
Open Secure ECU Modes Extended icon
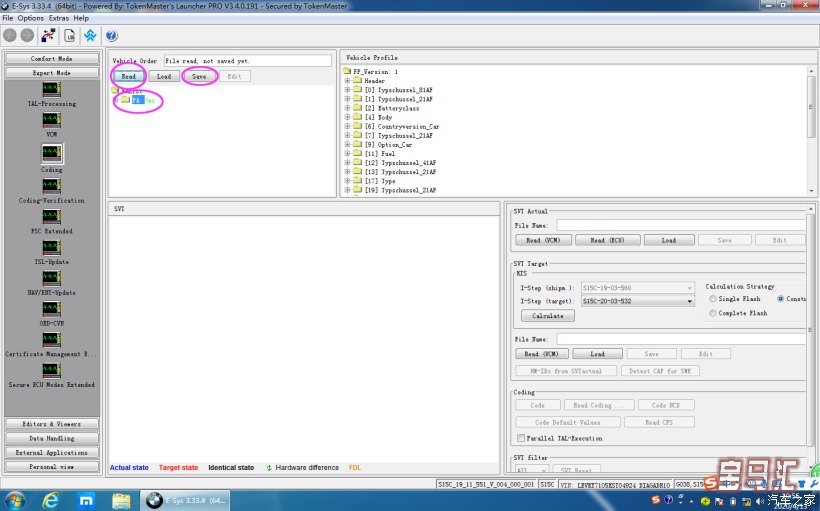[51, 370]
